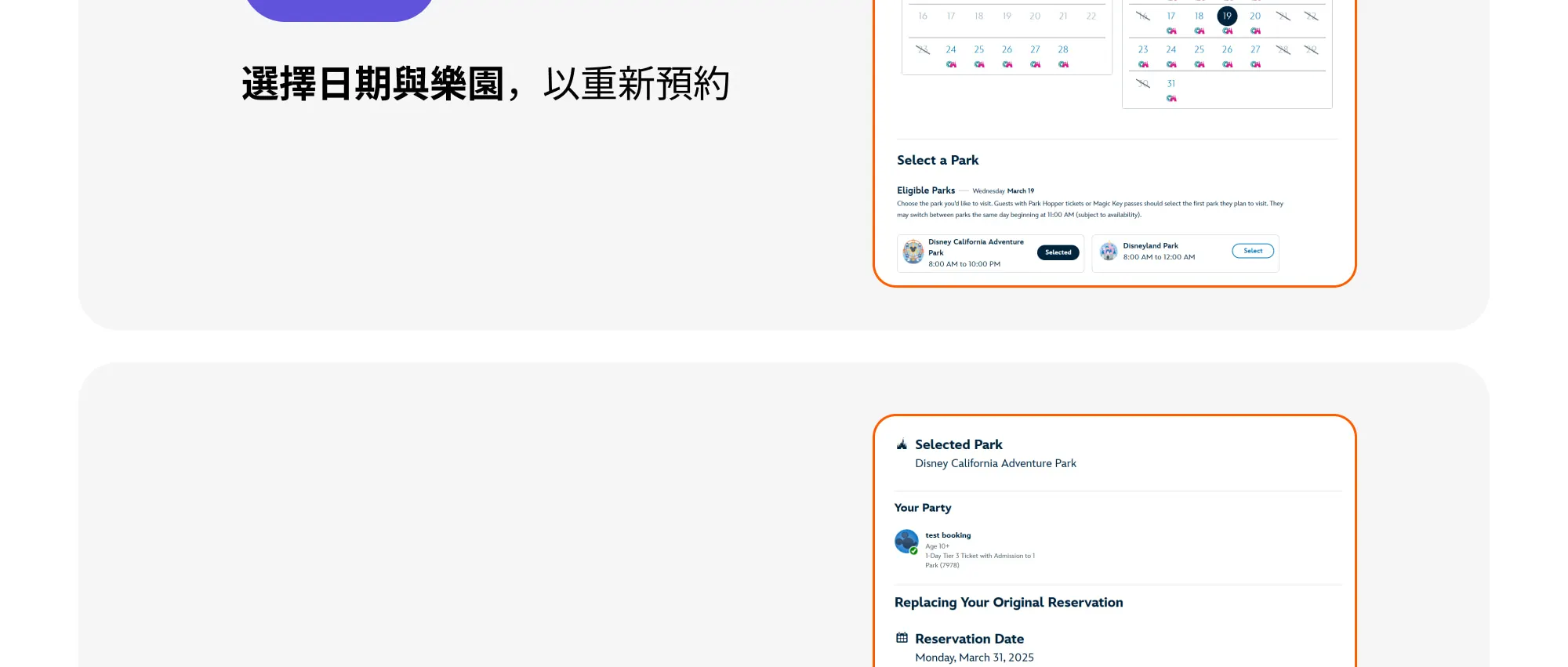Viewport: 1568px width, 667px height.
Task: Click the 'Selected Park' heading
Action: [x=959, y=444]
